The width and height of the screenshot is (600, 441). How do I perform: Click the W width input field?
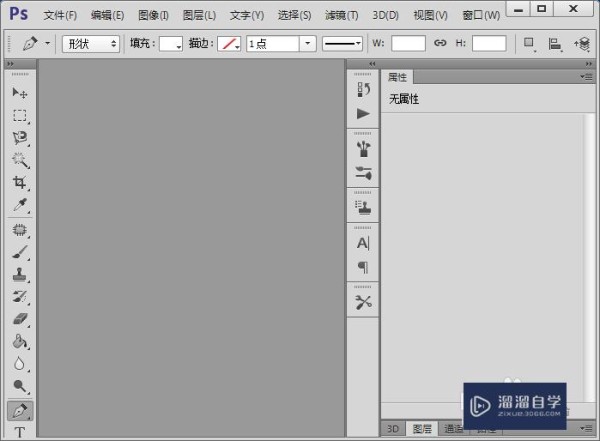409,43
